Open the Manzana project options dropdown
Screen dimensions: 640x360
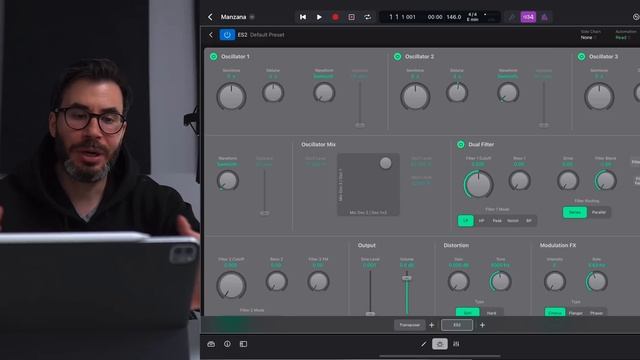[x=252, y=17]
